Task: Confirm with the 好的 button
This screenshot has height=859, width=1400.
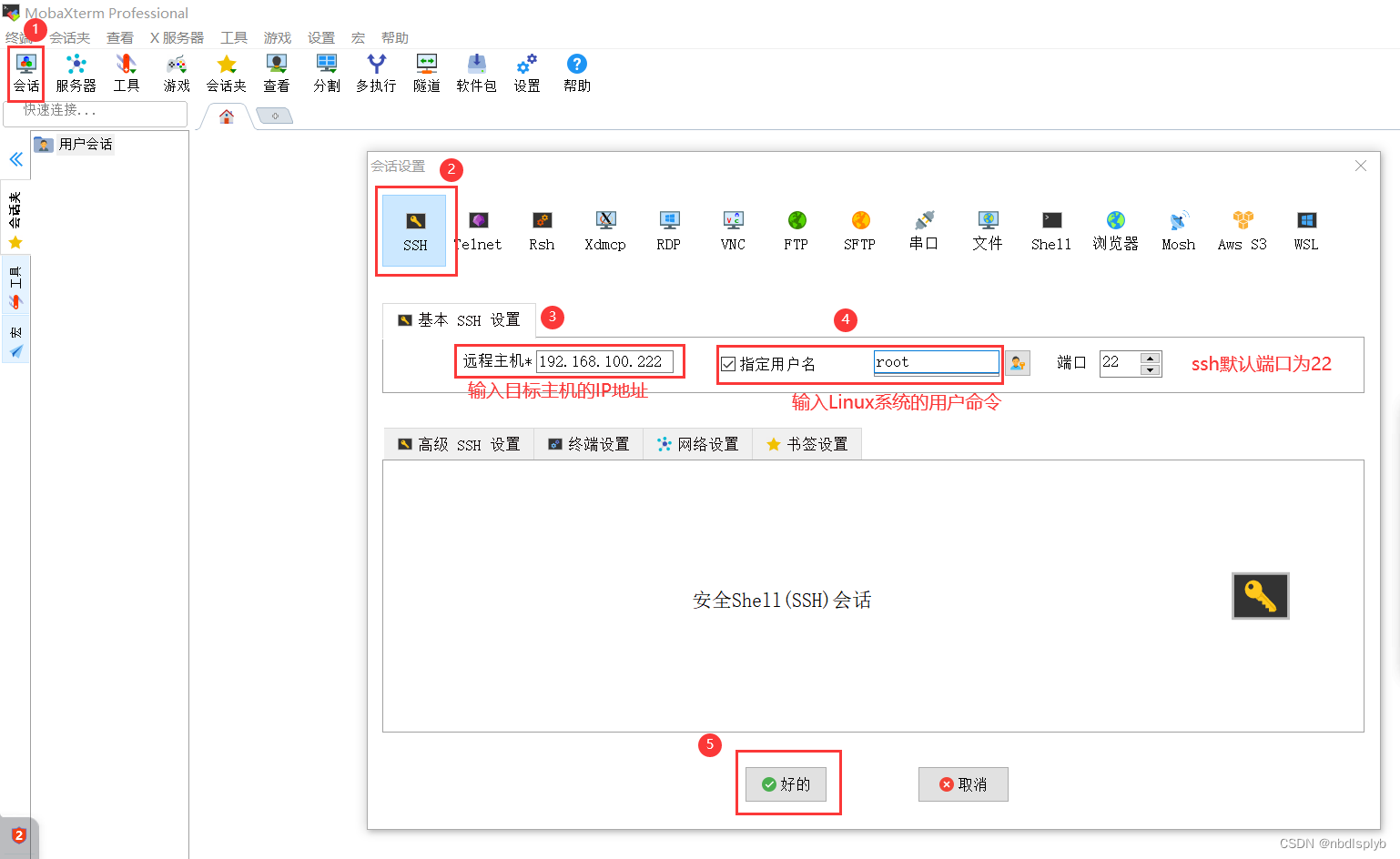Action: tap(786, 784)
